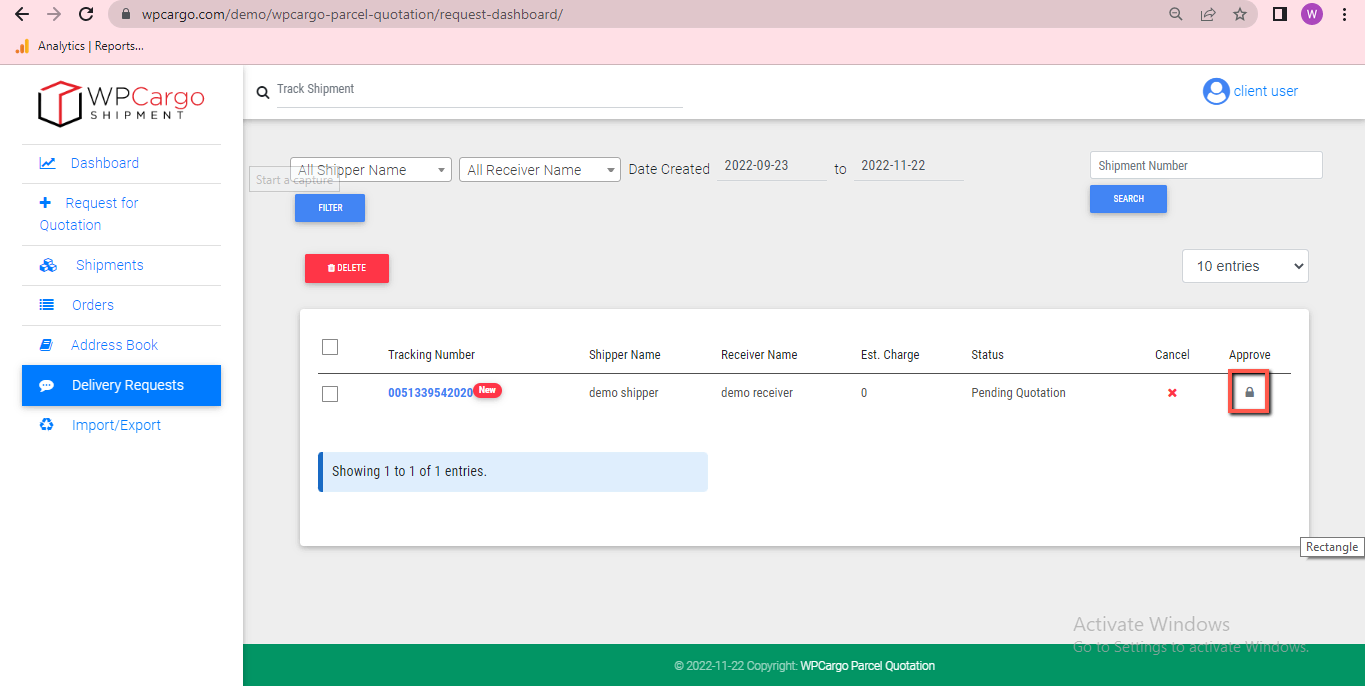This screenshot has height=686, width=1365.
Task: Click the Shipments boxes icon
Action: [48, 265]
